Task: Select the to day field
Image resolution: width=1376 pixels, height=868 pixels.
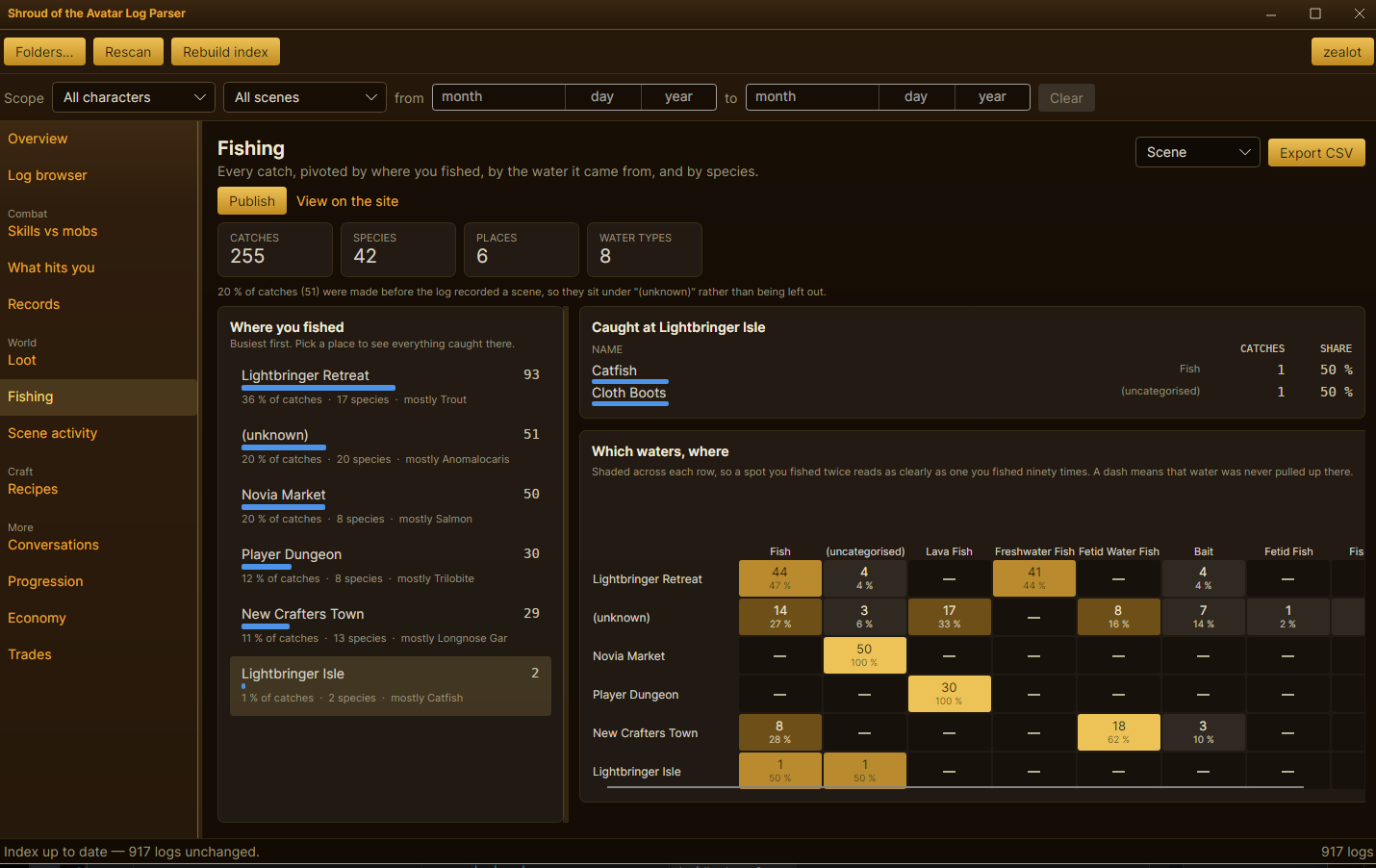Action: (x=916, y=97)
